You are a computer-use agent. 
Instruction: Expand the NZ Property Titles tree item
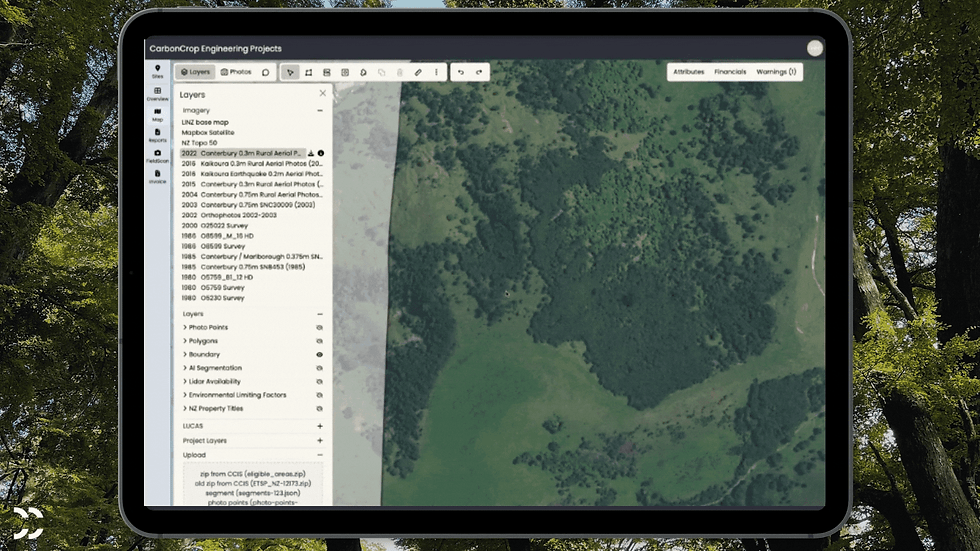[x=185, y=409]
